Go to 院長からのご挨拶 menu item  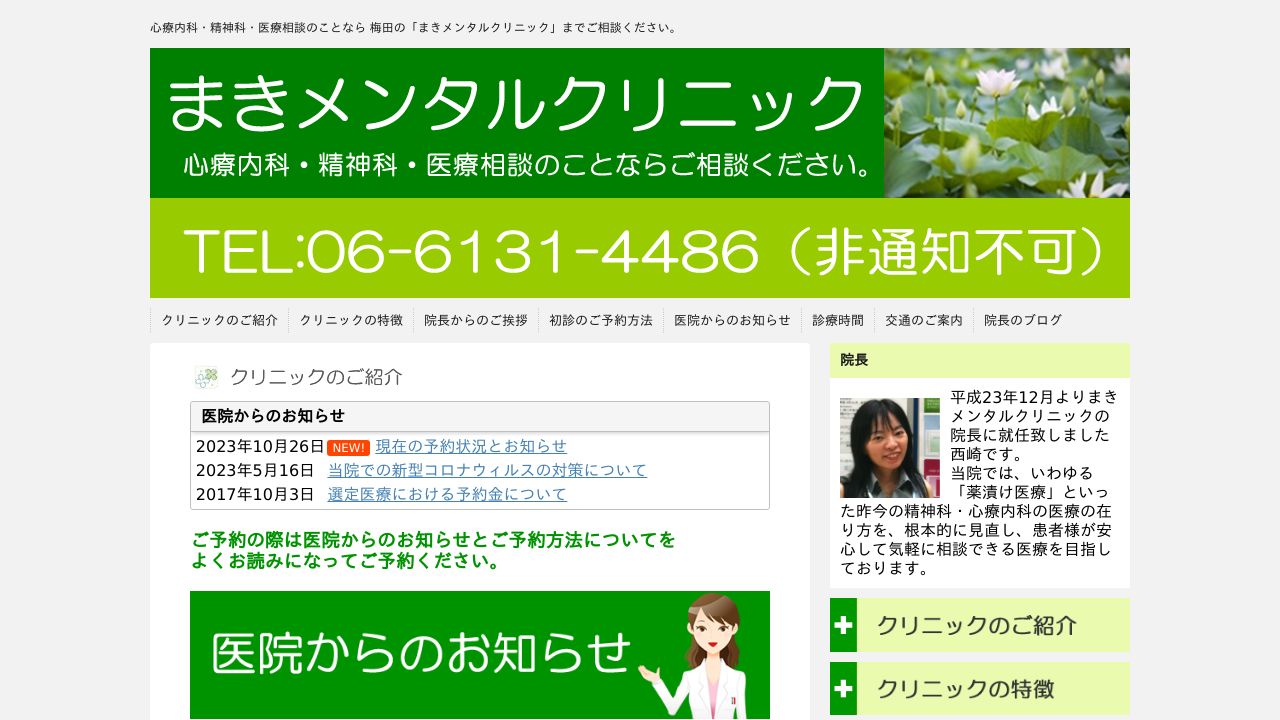[475, 321]
